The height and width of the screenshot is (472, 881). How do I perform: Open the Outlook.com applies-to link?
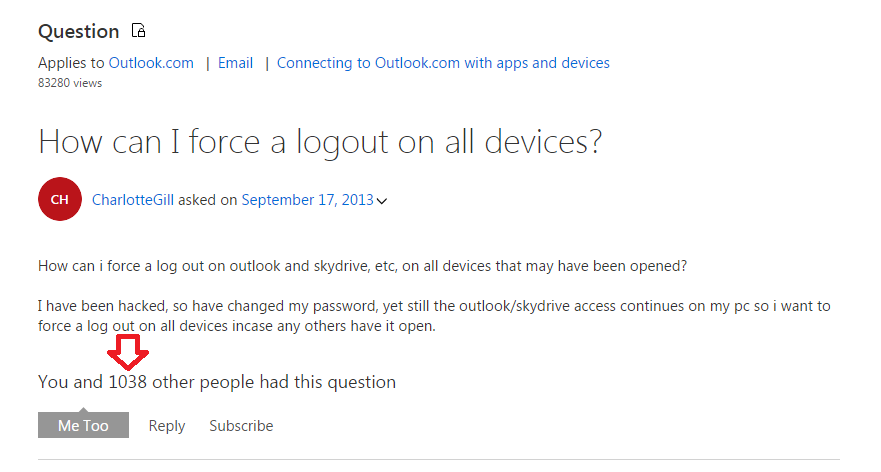[x=151, y=63]
